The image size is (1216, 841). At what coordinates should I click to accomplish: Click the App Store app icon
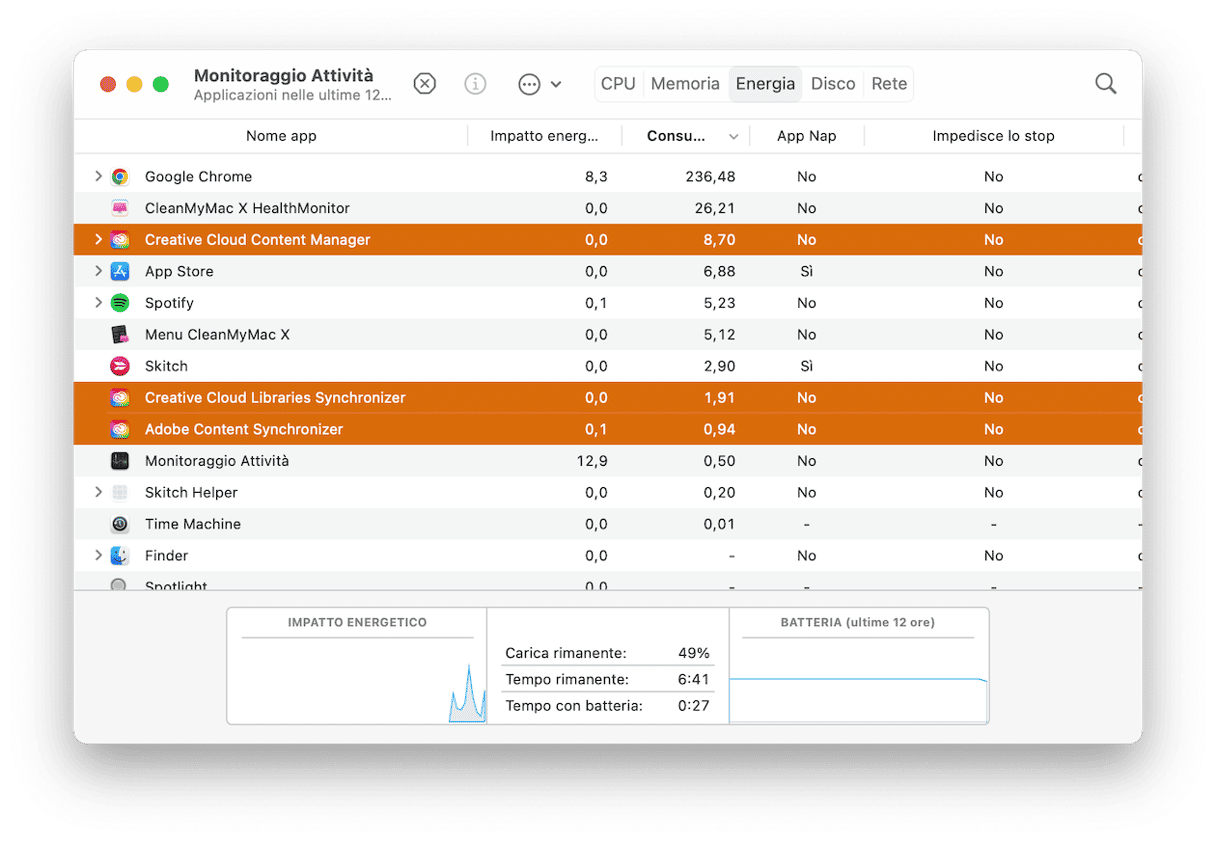point(120,271)
